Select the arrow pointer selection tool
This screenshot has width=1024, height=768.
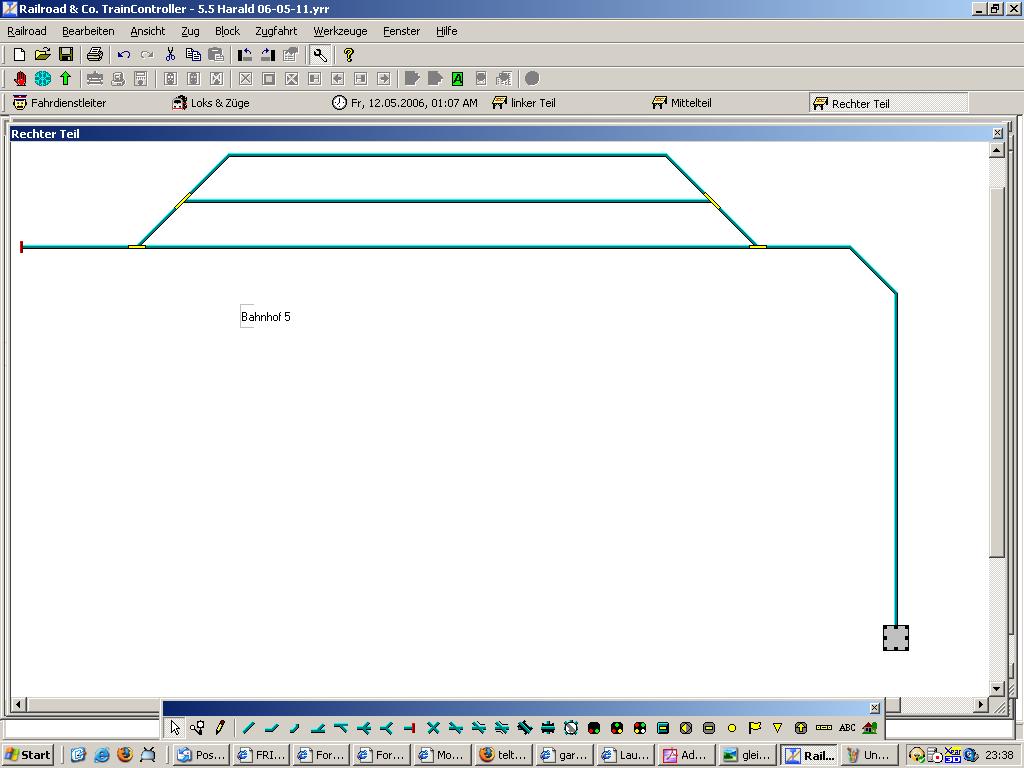click(x=176, y=728)
